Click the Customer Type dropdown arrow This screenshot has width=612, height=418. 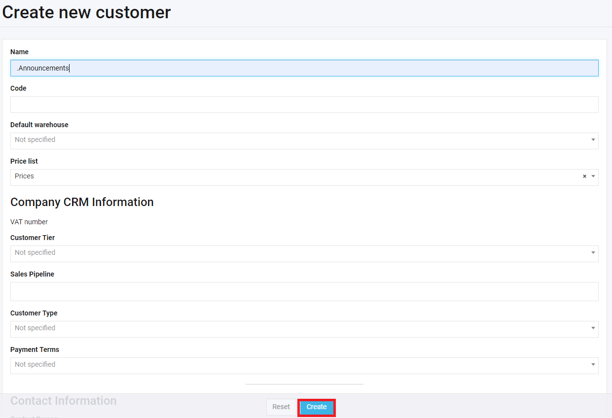(593, 328)
